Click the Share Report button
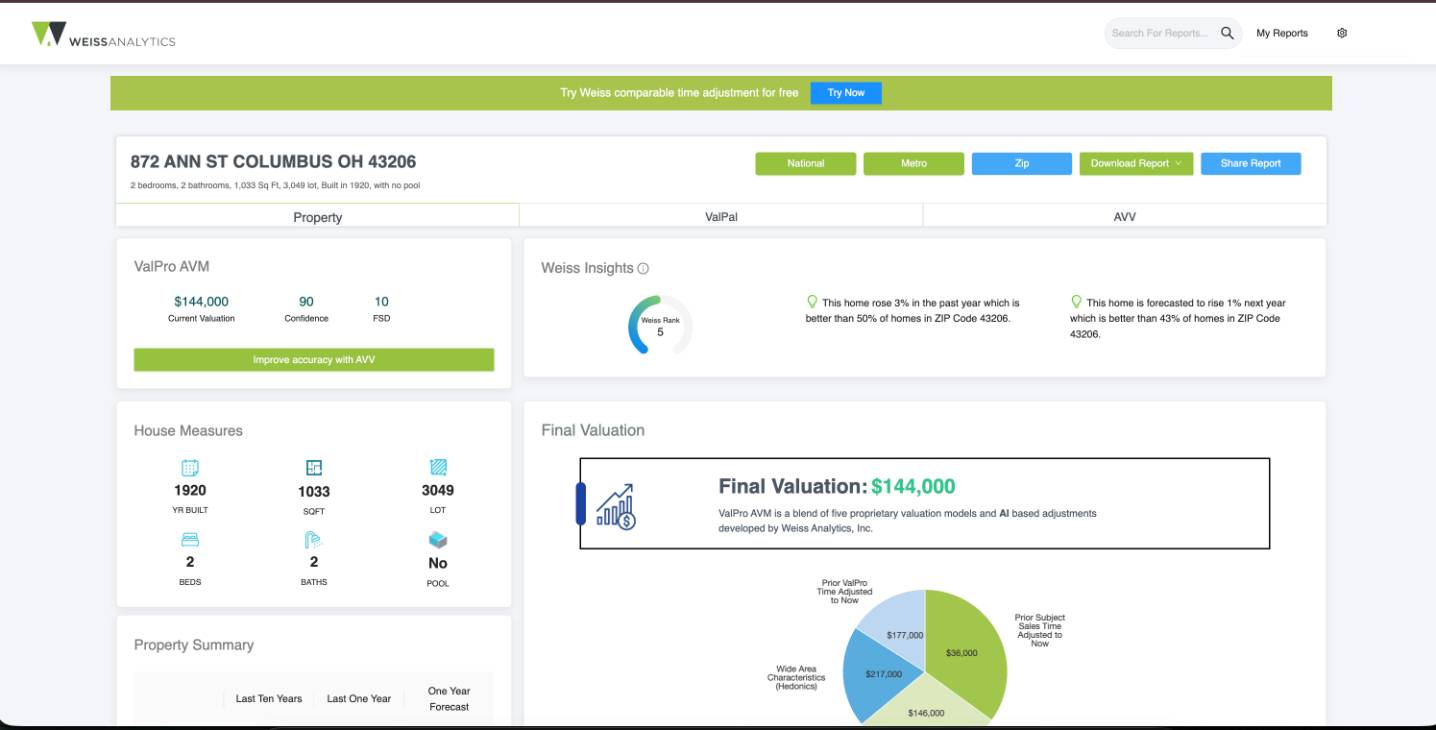Viewport: 1436px width, 730px height. (x=1251, y=164)
